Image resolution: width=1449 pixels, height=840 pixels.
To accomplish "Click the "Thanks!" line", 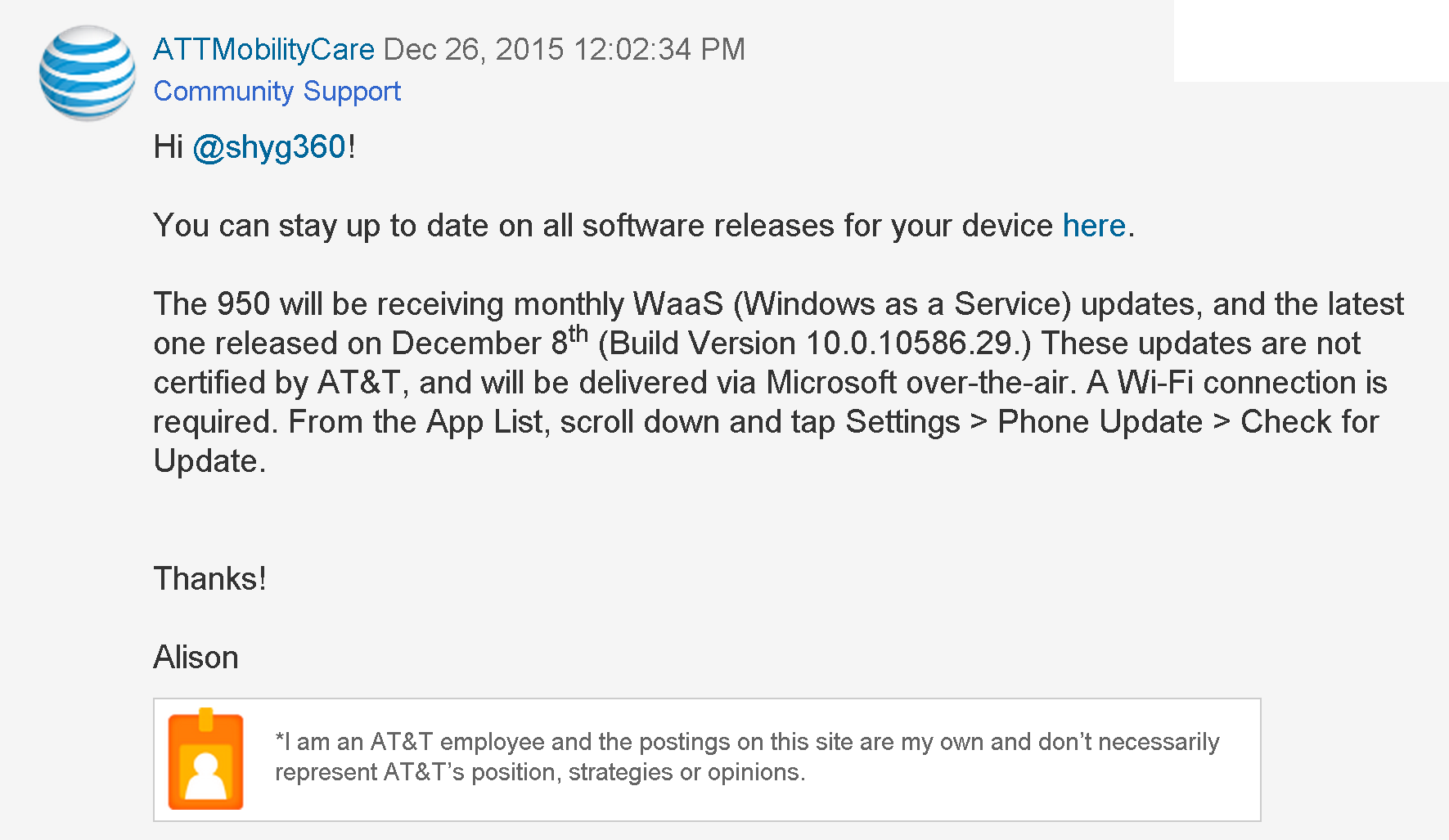I will [209, 579].
